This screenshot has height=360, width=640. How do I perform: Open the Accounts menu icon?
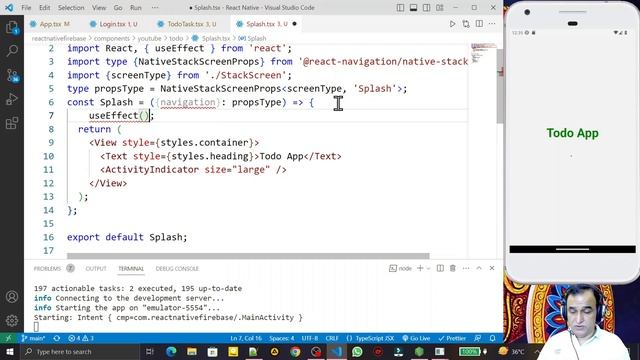[x=12, y=297]
